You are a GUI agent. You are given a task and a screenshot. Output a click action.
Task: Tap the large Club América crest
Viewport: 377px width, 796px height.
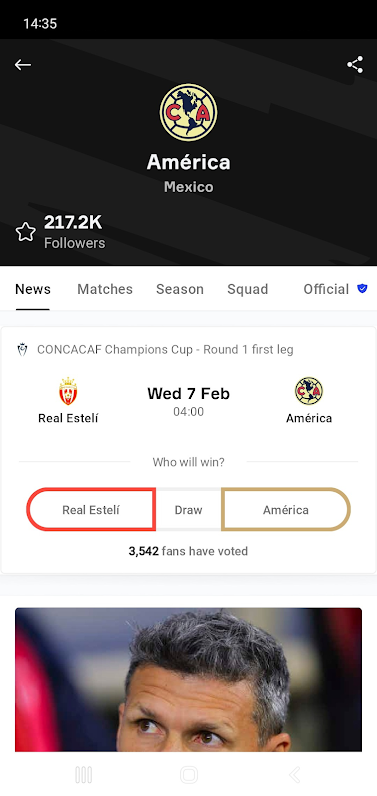pos(188,113)
